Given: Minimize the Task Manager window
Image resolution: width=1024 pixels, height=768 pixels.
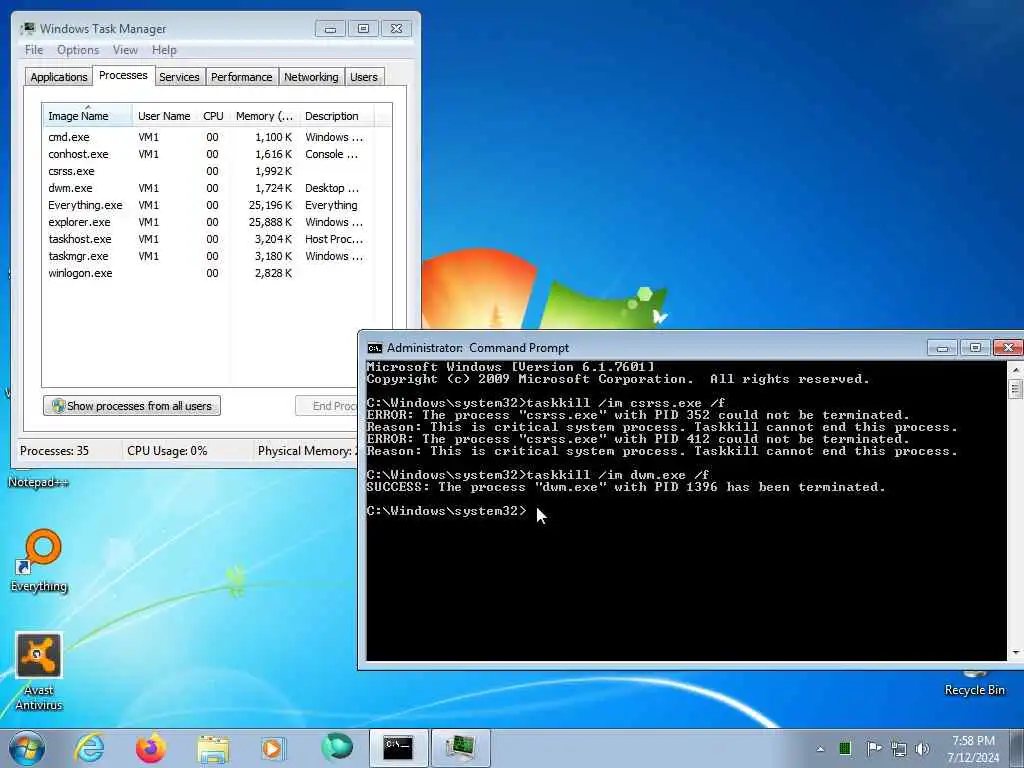Looking at the screenshot, I should point(330,29).
